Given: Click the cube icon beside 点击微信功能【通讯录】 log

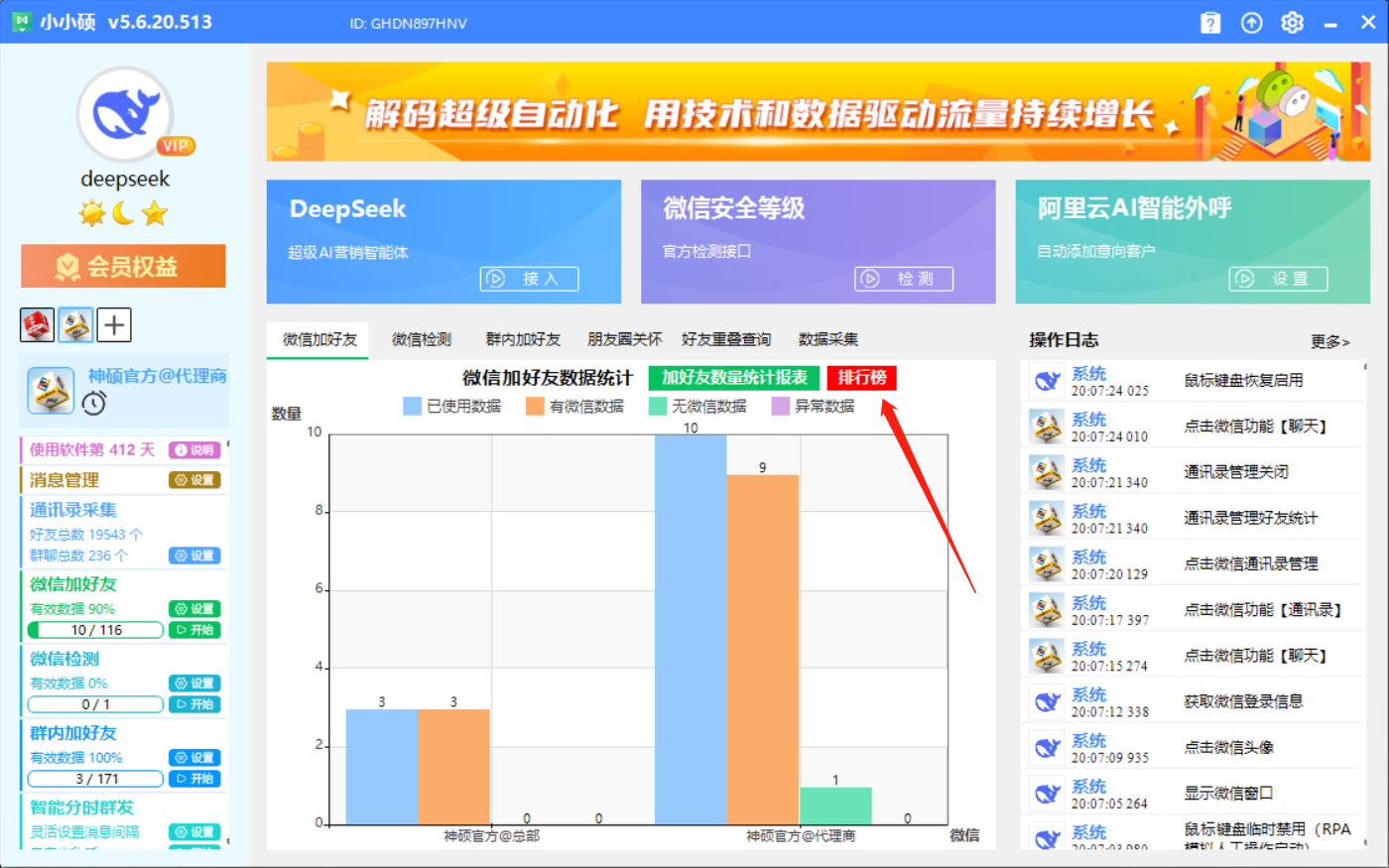Looking at the screenshot, I should [1047, 609].
